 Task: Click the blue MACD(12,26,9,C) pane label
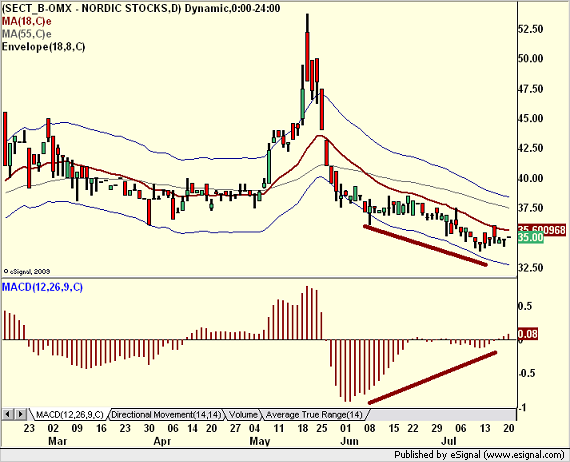pyautogui.click(x=42, y=288)
